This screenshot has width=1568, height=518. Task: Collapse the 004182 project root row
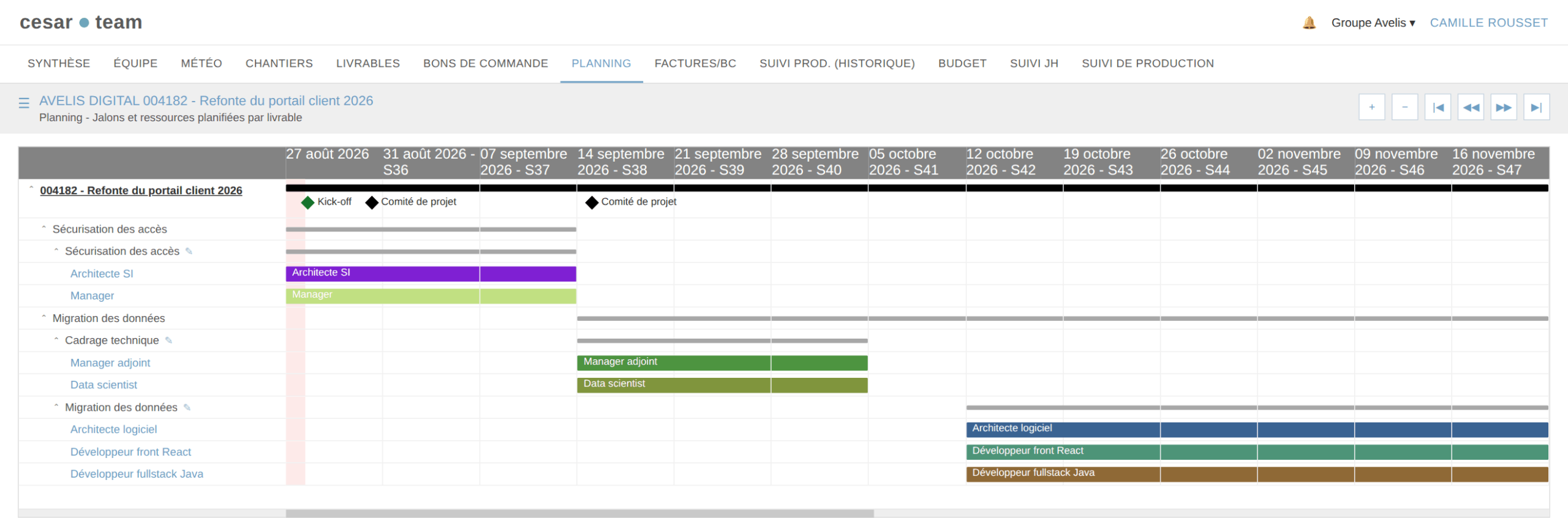[31, 189]
